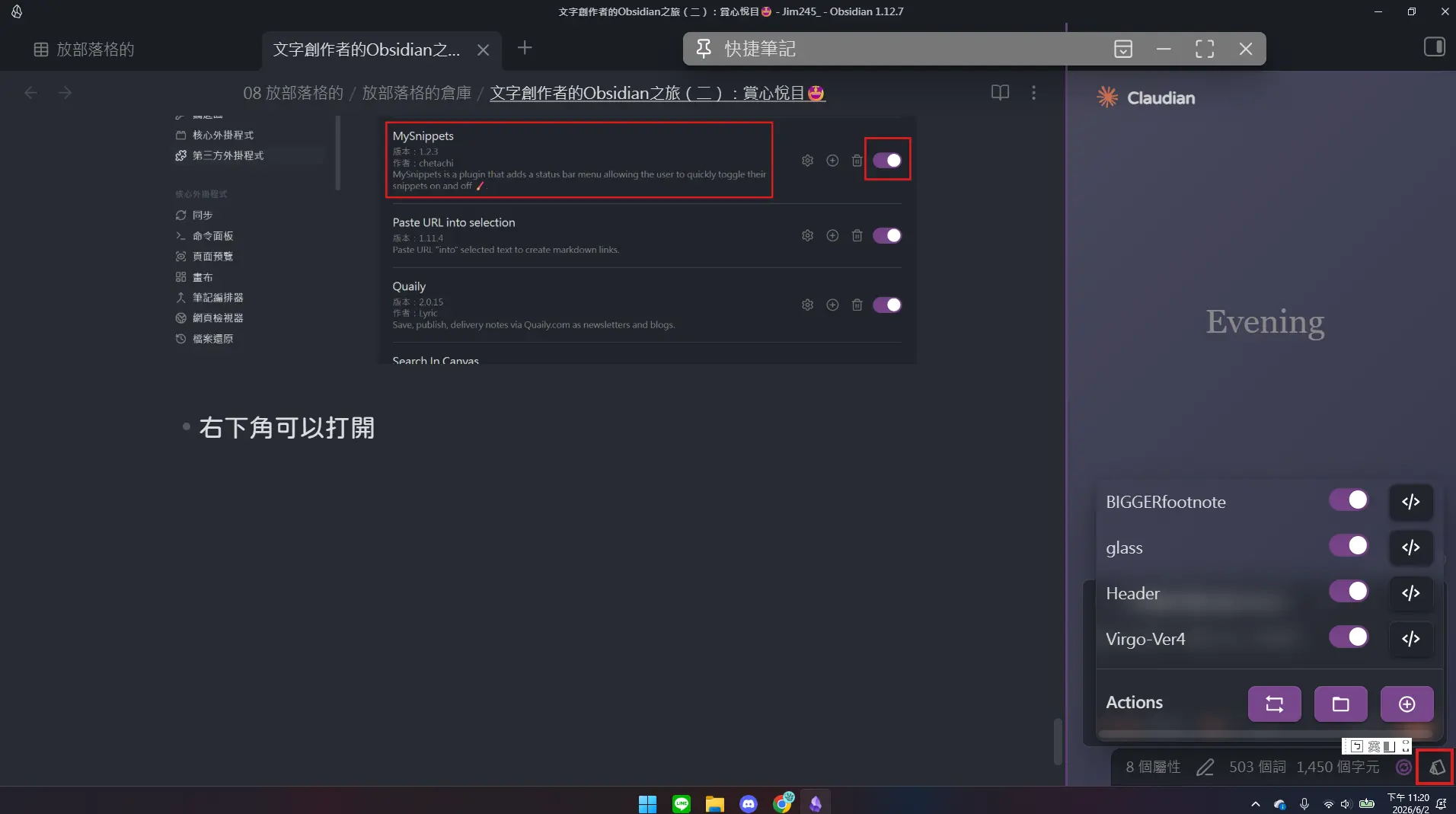Click the Actions label in snippets menu

(1134, 703)
